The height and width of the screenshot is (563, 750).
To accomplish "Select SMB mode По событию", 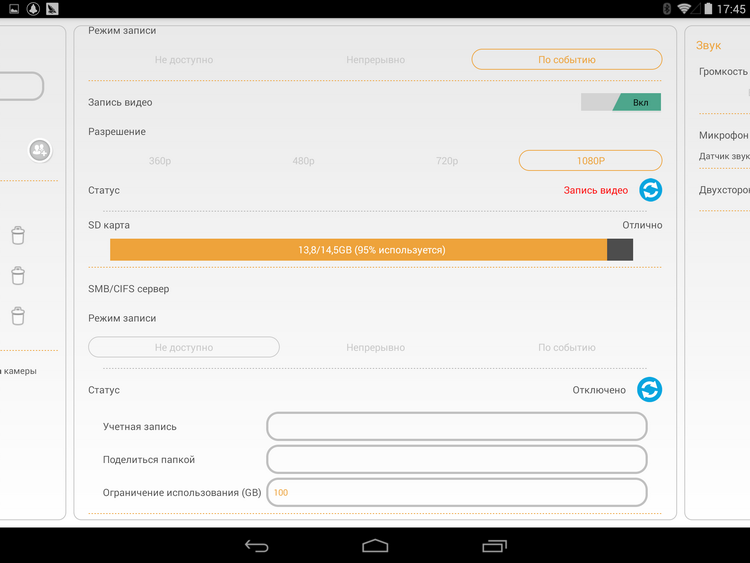I will pos(567,347).
